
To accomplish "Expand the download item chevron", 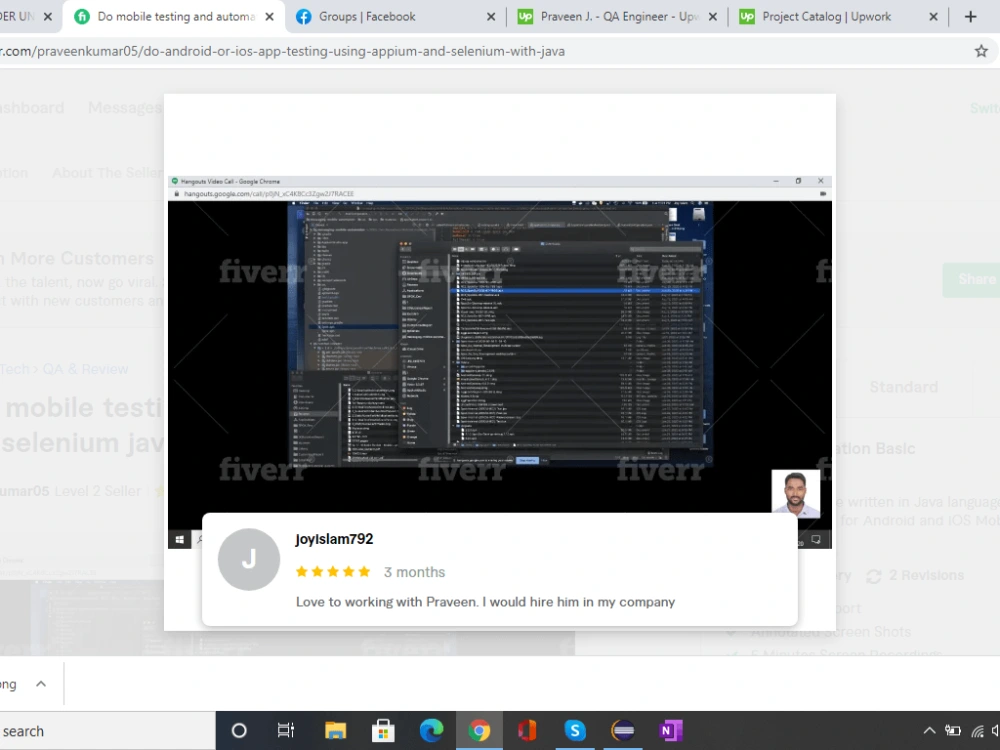I will 41,684.
